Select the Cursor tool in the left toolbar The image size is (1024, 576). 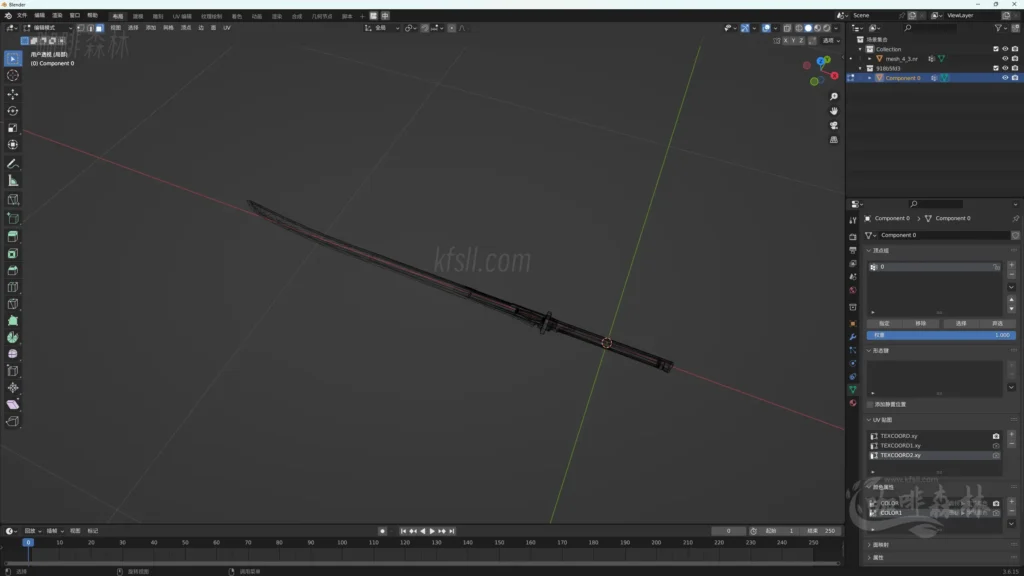coord(13,75)
